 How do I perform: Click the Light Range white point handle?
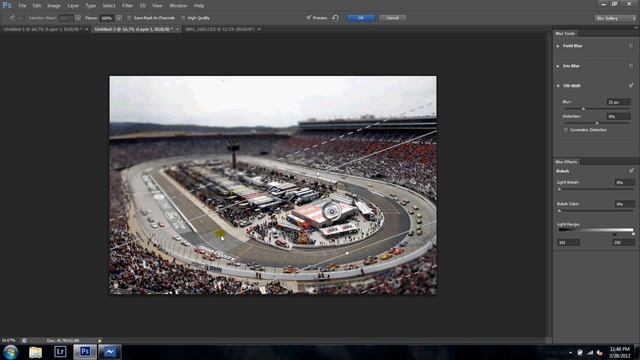point(633,234)
